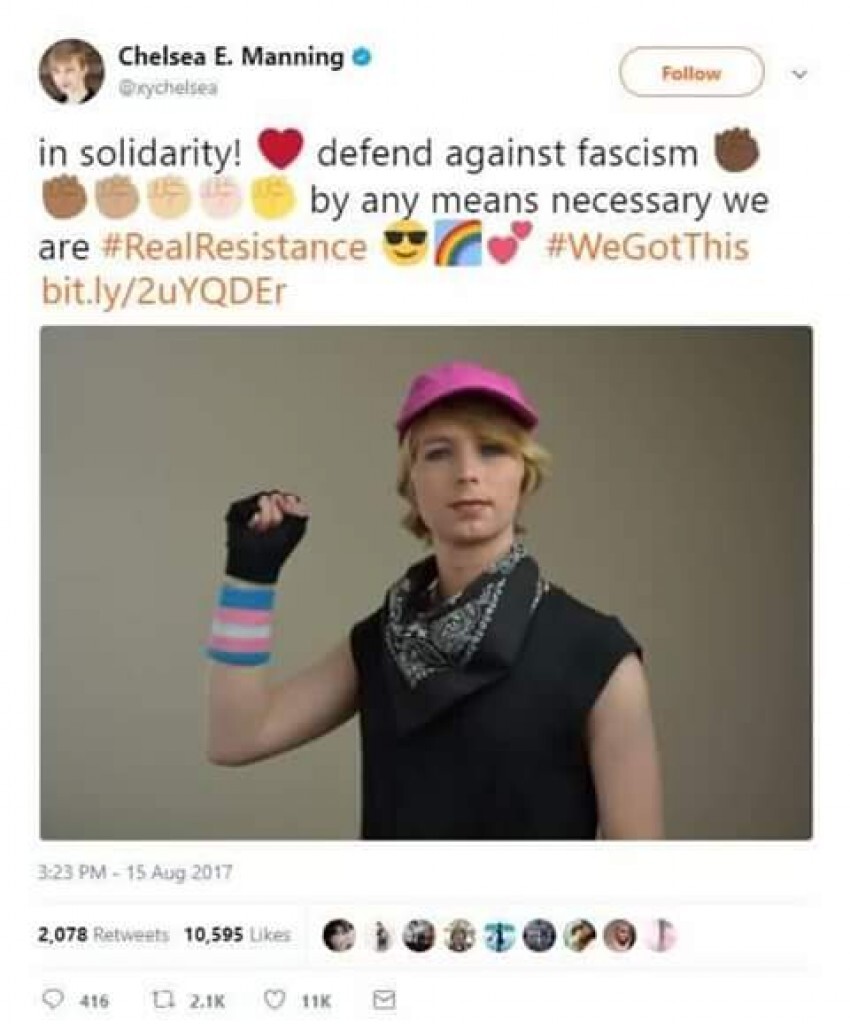View the 2,078 Retweets list
850x1024 pixels.
[x=104, y=935]
